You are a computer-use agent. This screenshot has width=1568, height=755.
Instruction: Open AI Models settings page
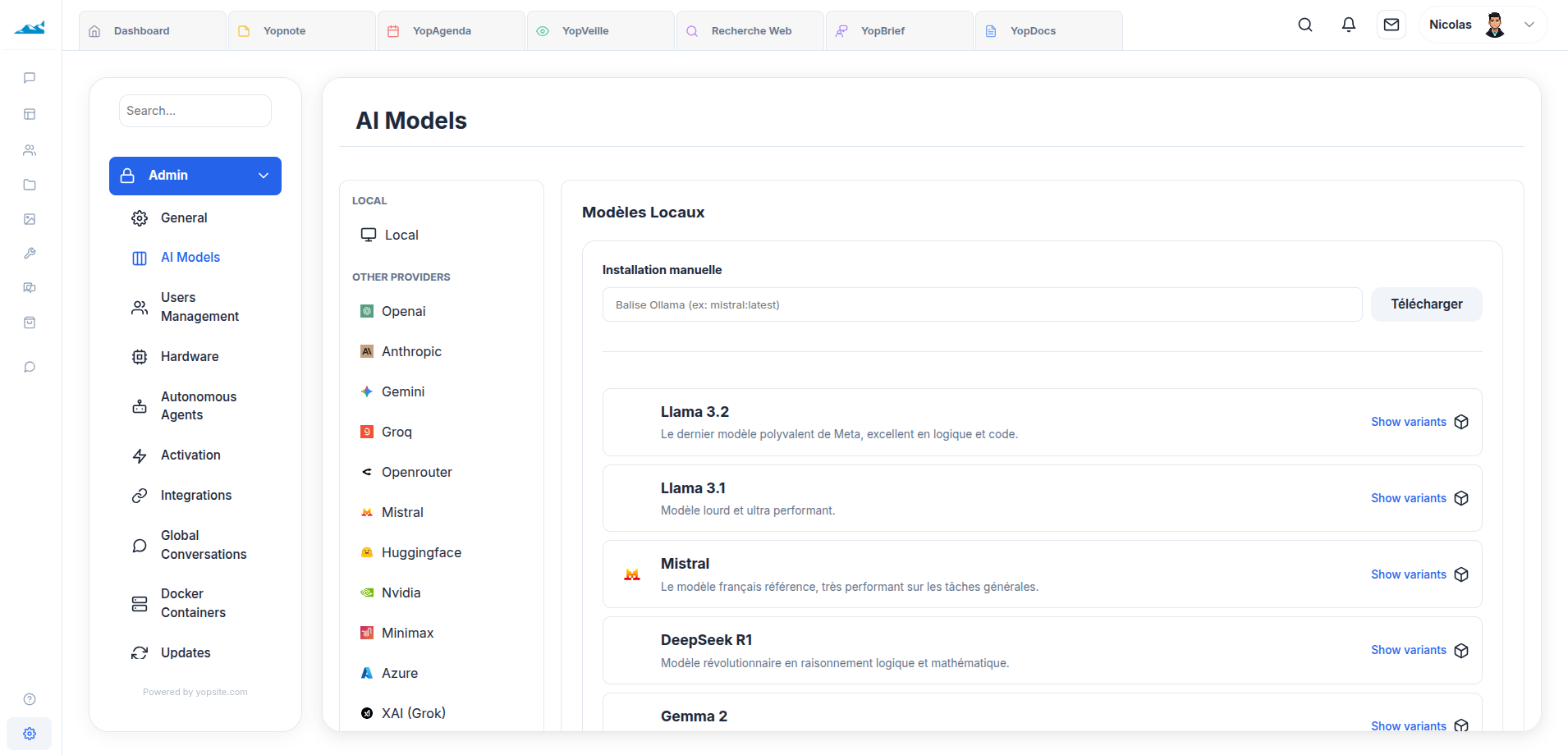195,258
